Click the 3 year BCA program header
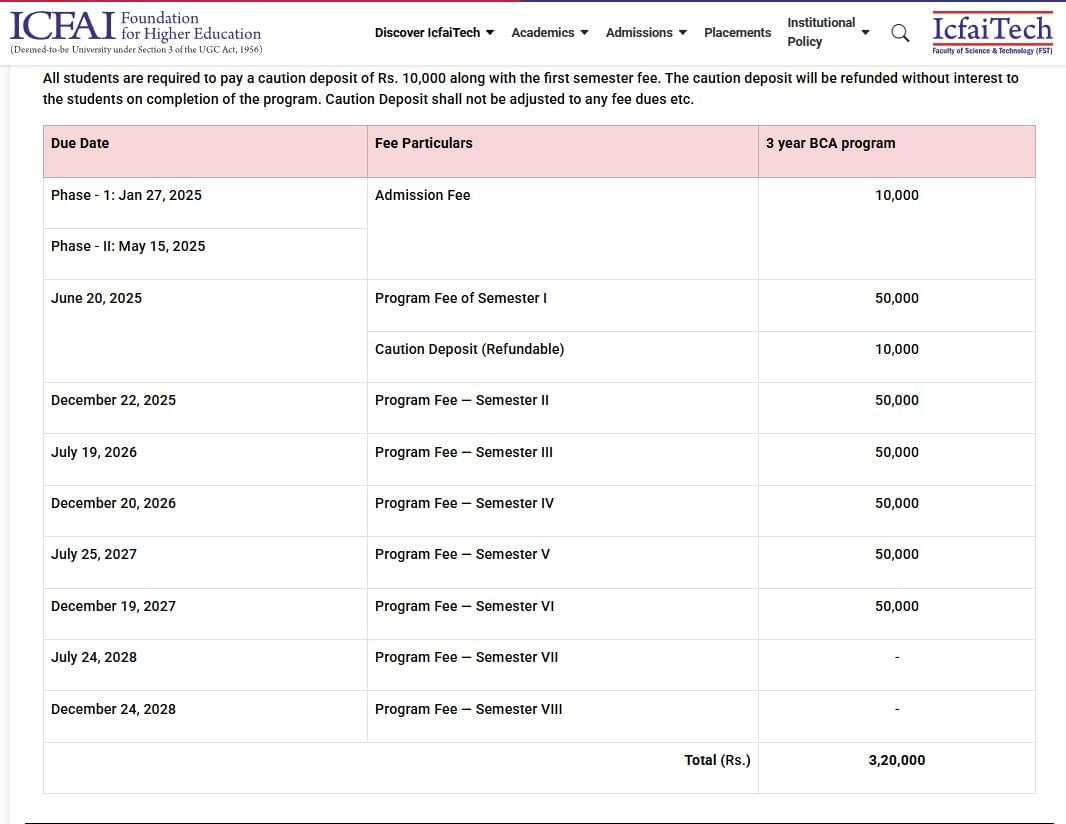This screenshot has width=1066, height=824. tap(830, 143)
